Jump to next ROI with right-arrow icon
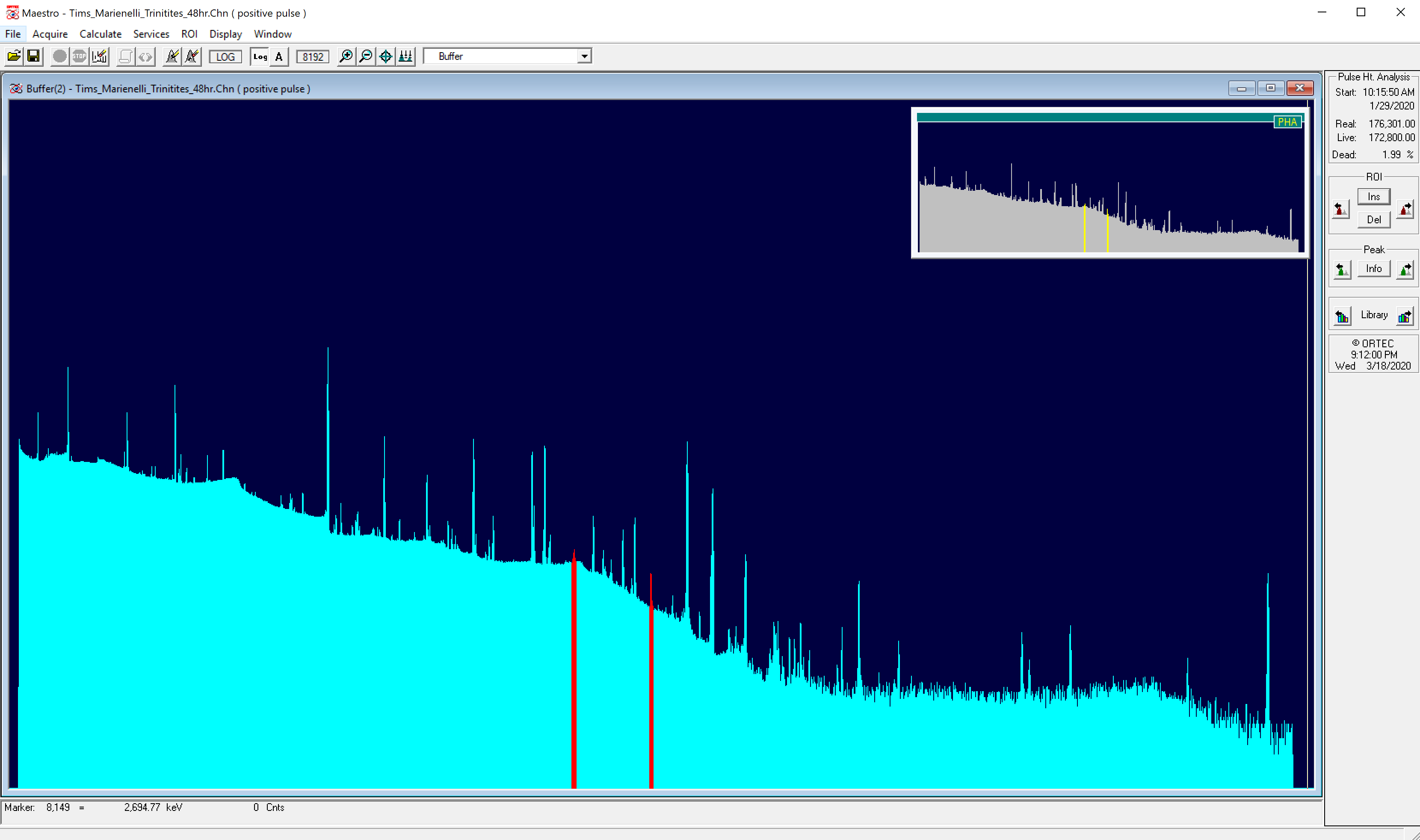This screenshot has height=840, width=1420. point(1405,209)
